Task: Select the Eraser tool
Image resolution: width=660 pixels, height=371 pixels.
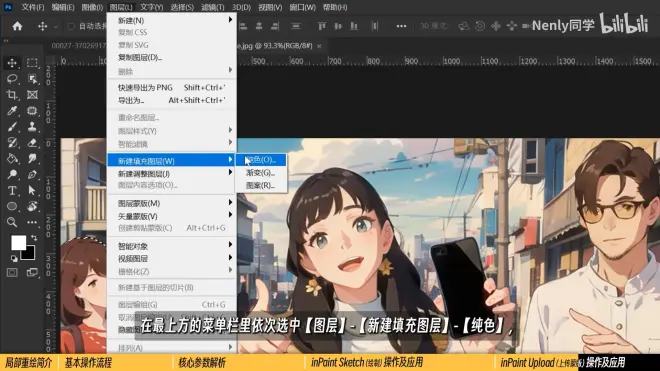Action: (x=32, y=143)
